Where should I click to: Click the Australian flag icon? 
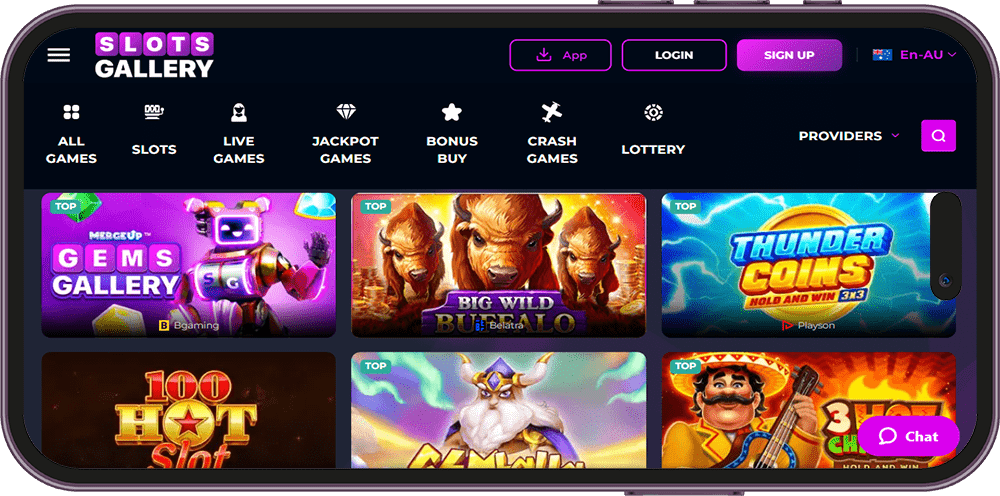[882, 55]
